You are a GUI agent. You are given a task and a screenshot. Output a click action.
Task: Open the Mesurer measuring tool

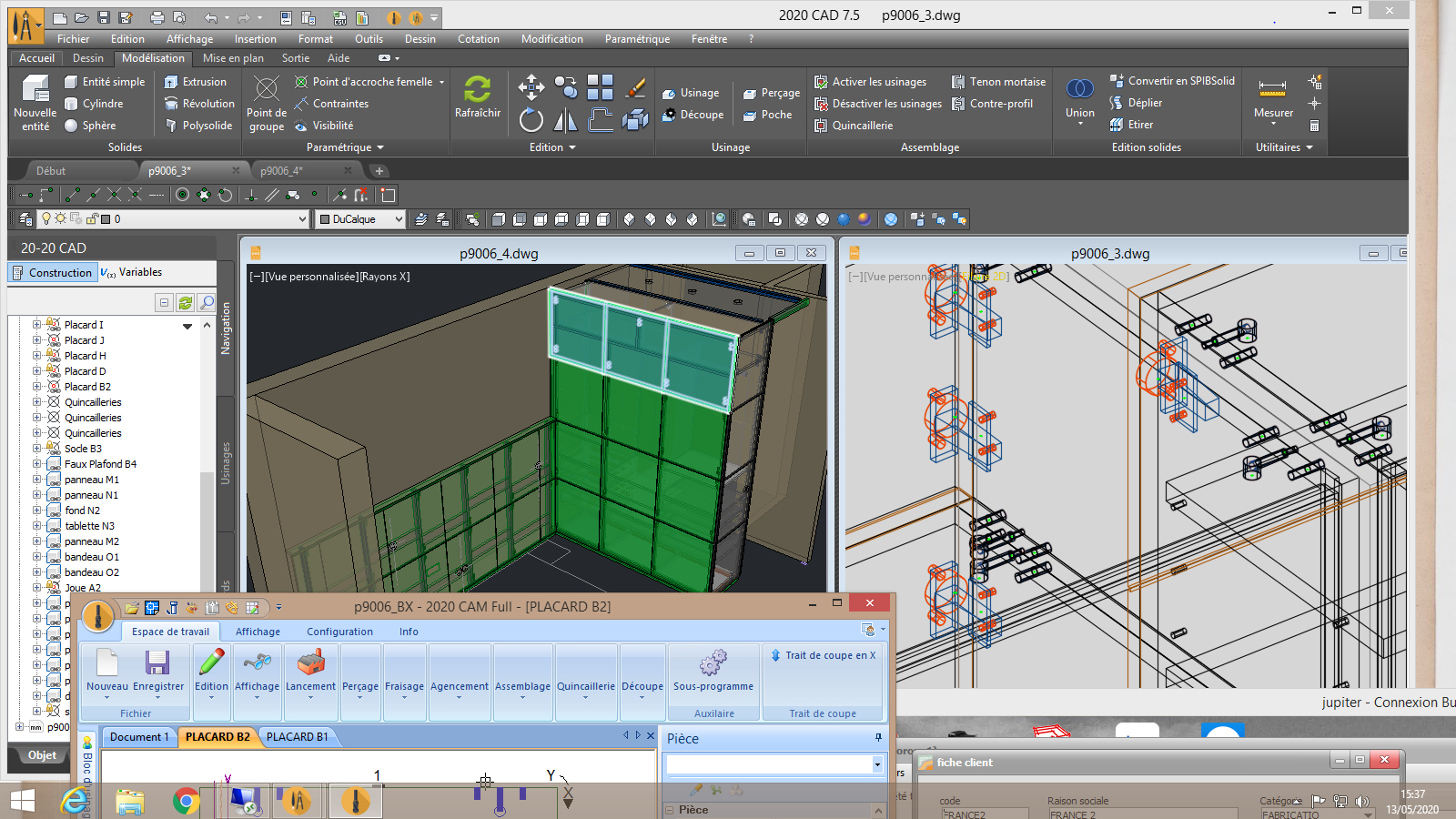1273,98
